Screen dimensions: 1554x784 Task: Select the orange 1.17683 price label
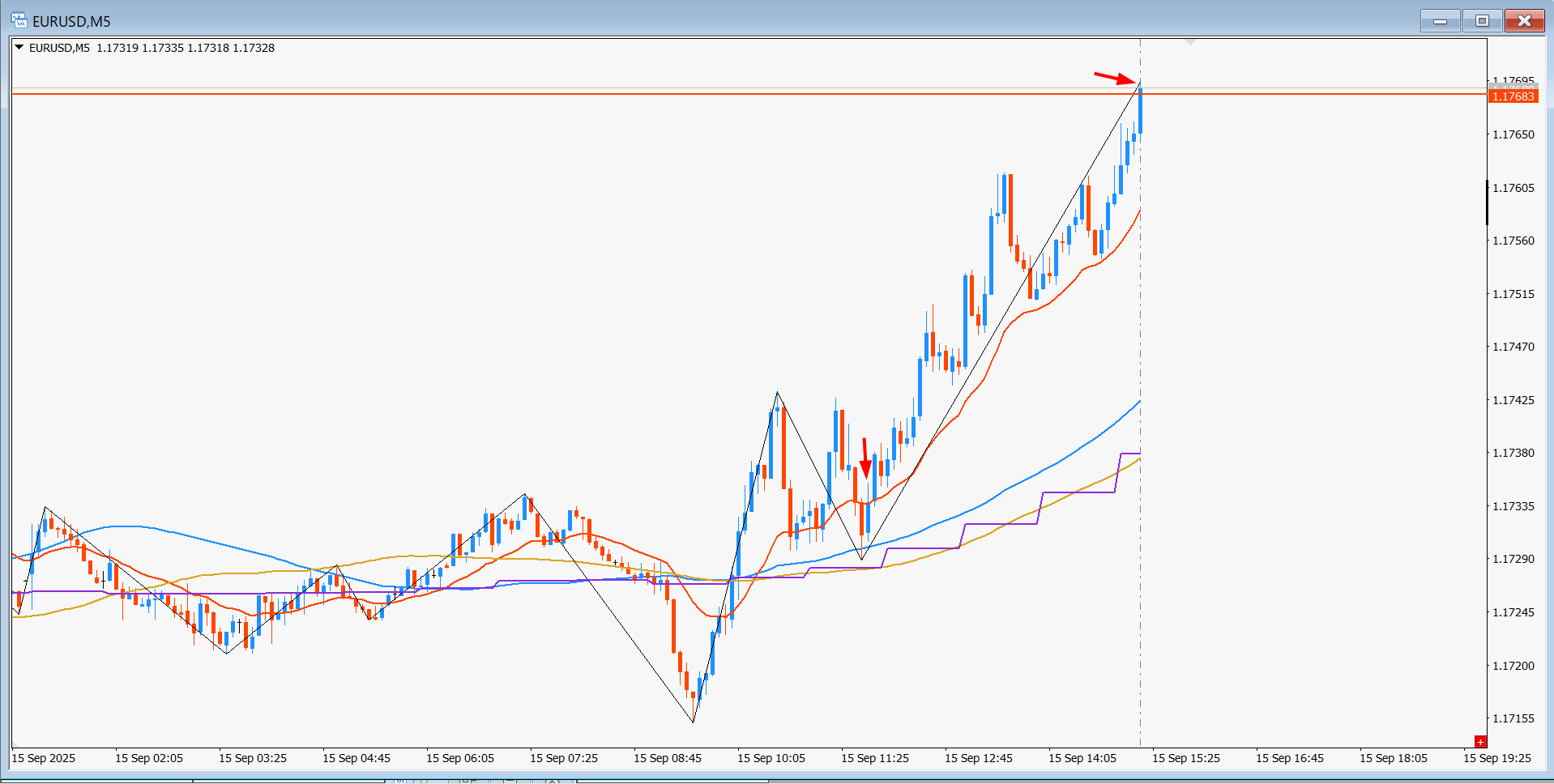(1513, 96)
